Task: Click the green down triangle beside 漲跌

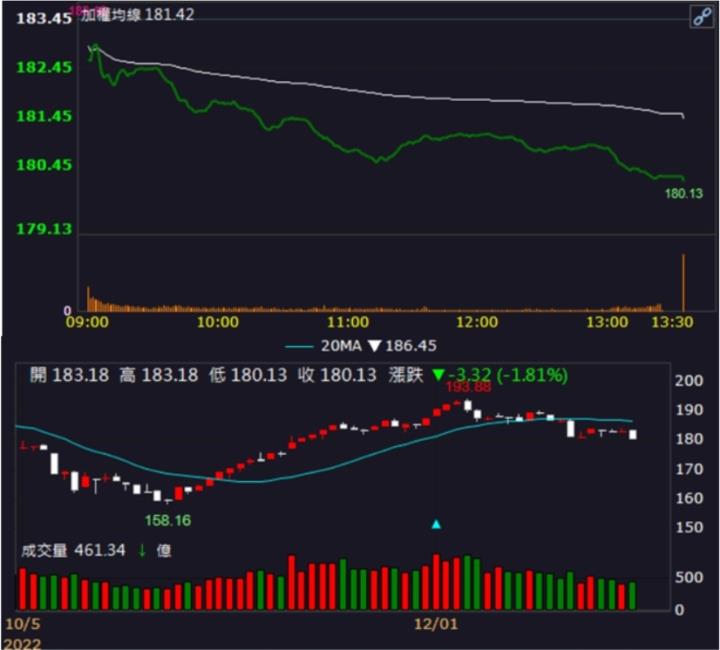Action: tap(438, 375)
